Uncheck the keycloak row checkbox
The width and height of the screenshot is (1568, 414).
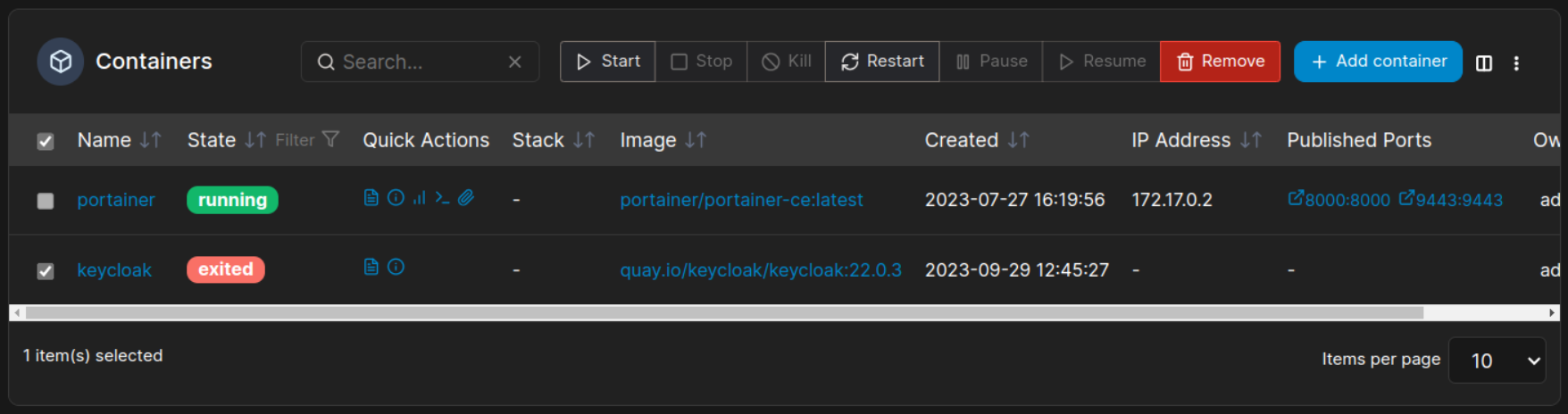point(46,270)
